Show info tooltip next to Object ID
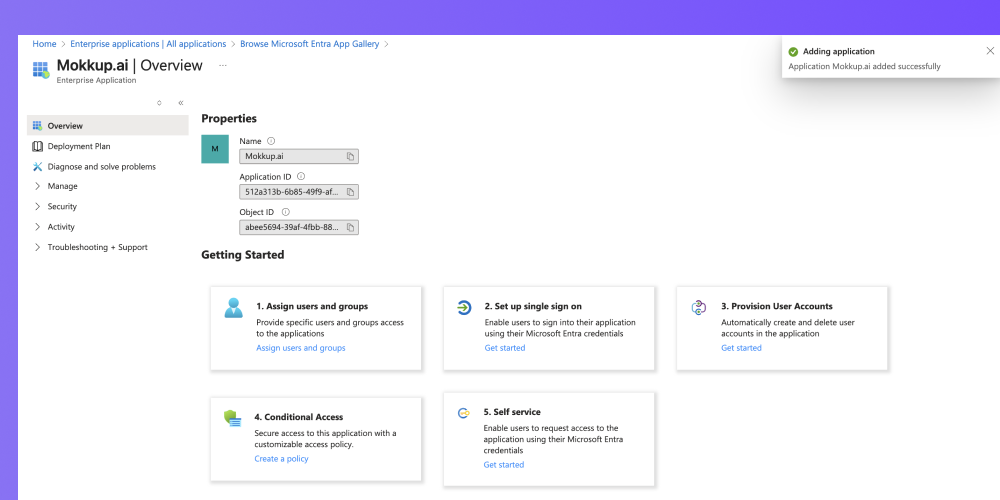This screenshot has height=500, width=1000. click(x=286, y=212)
